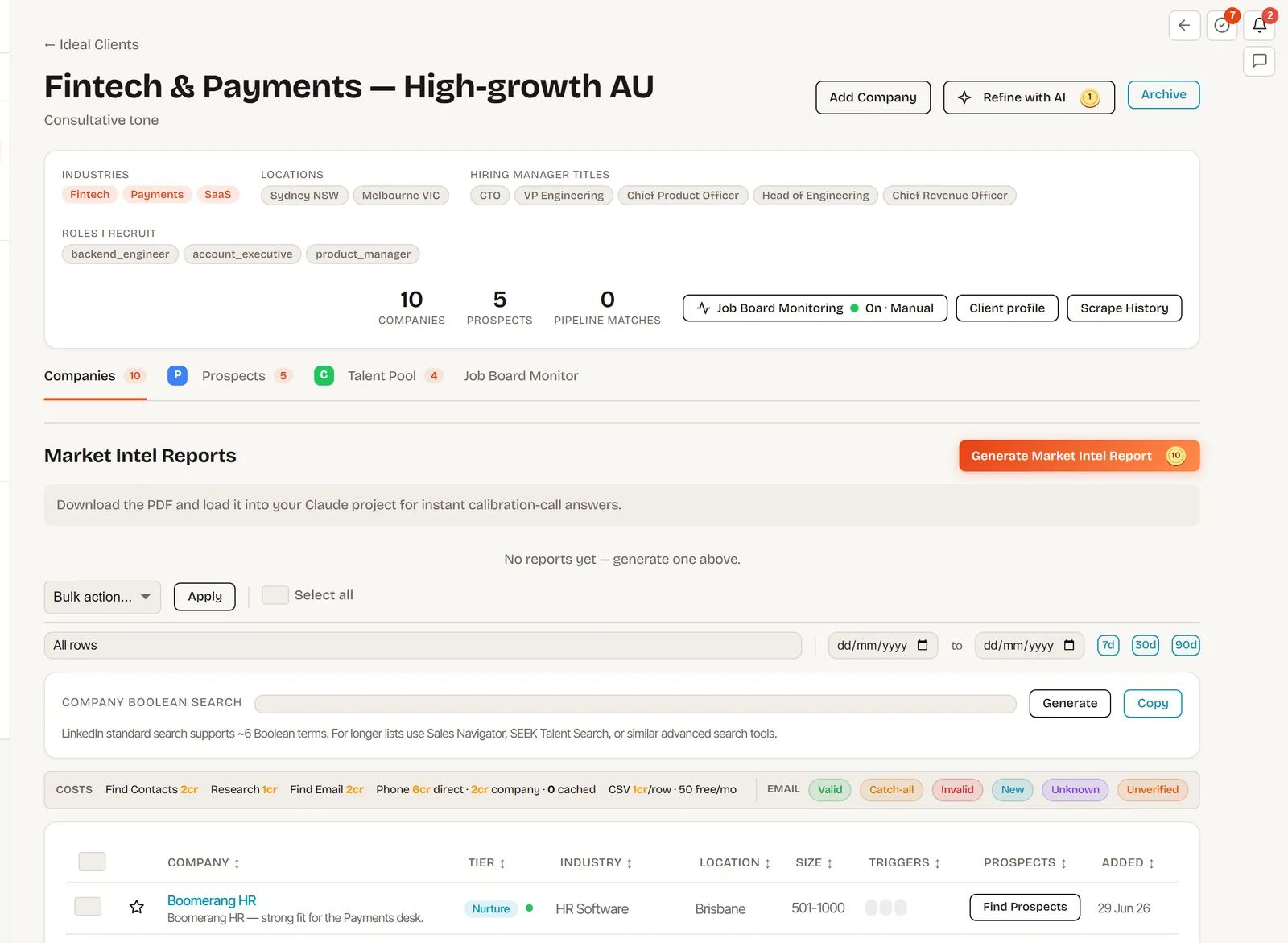Image resolution: width=1288 pixels, height=943 pixels.
Task: Toggle the Unknown email filter
Action: point(1075,790)
